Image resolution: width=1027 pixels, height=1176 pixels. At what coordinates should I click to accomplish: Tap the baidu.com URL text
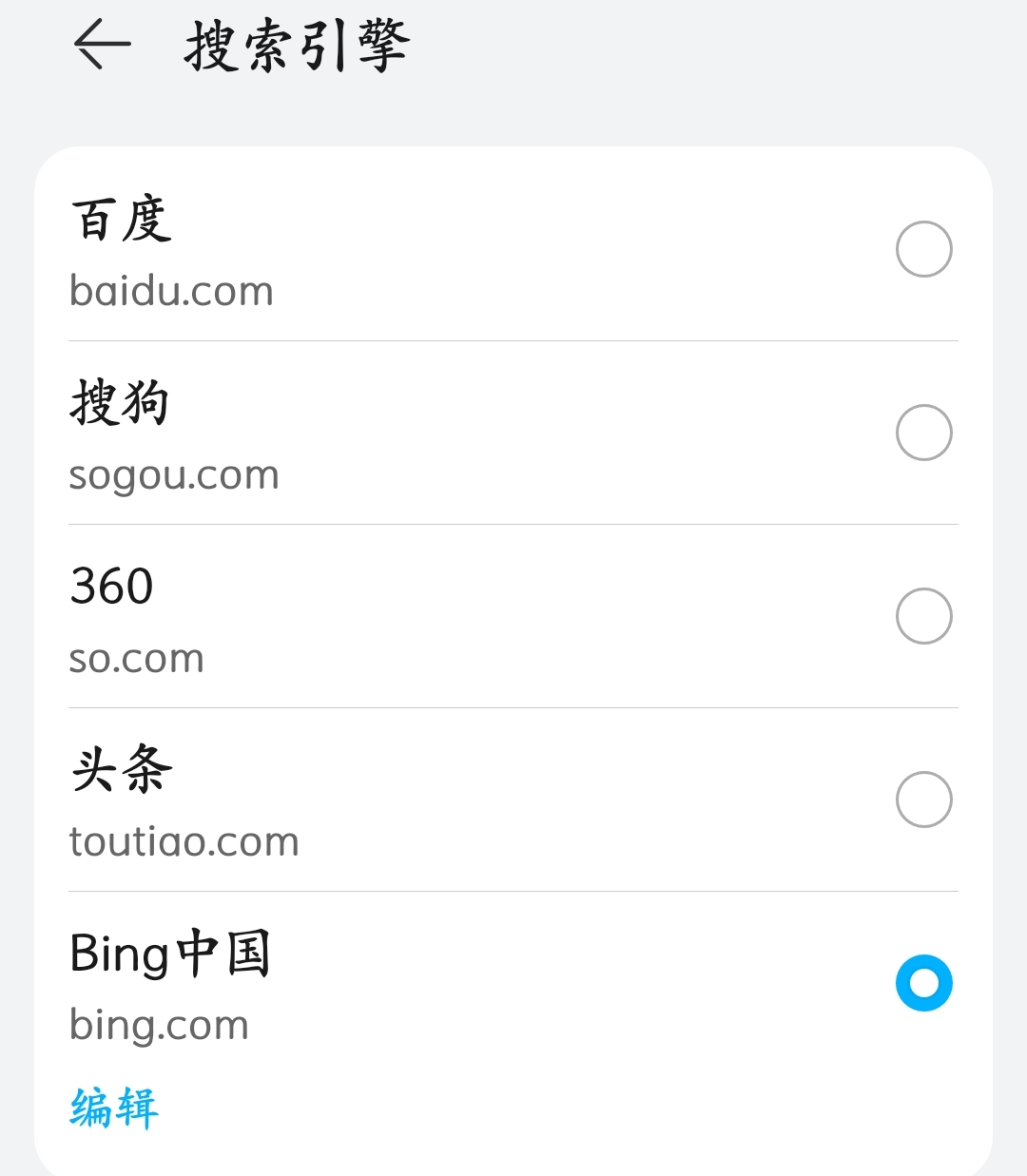[171, 291]
